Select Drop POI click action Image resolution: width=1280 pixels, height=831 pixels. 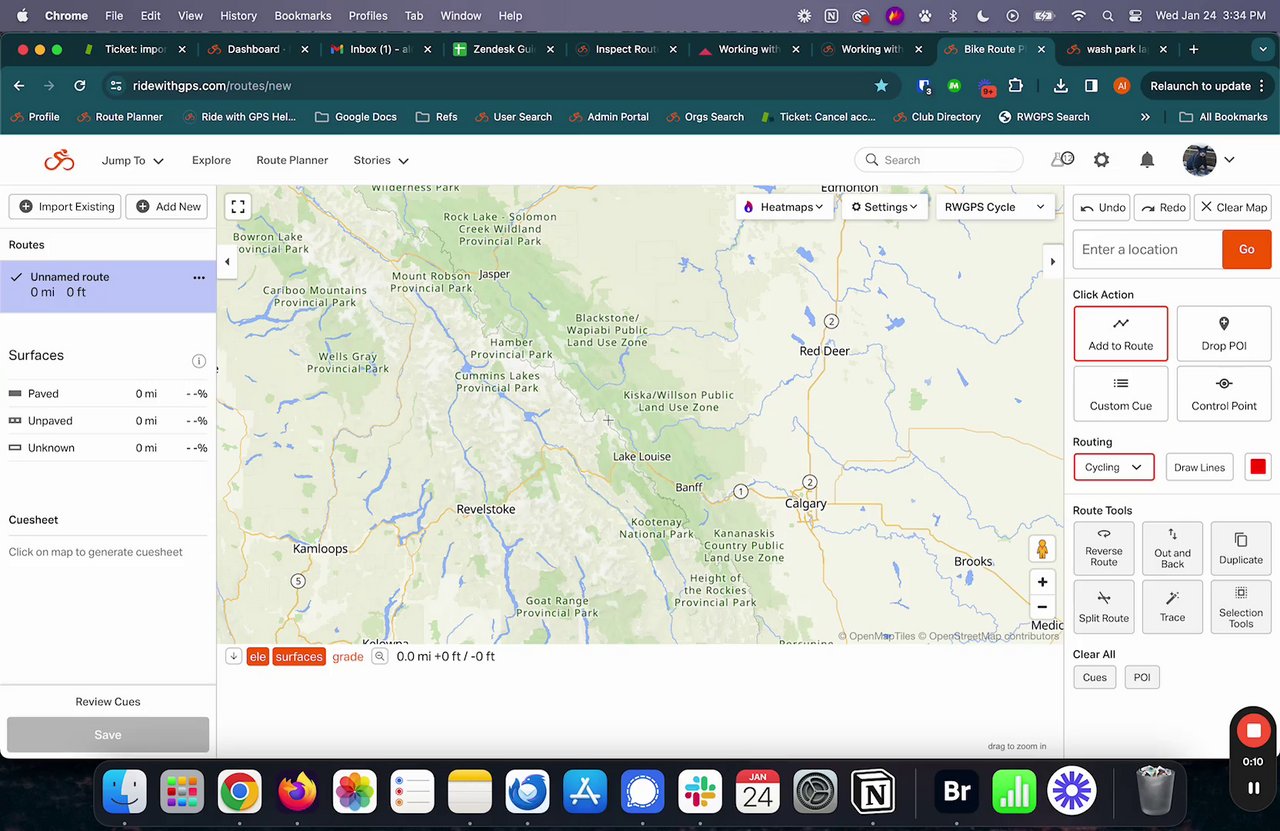click(x=1224, y=334)
